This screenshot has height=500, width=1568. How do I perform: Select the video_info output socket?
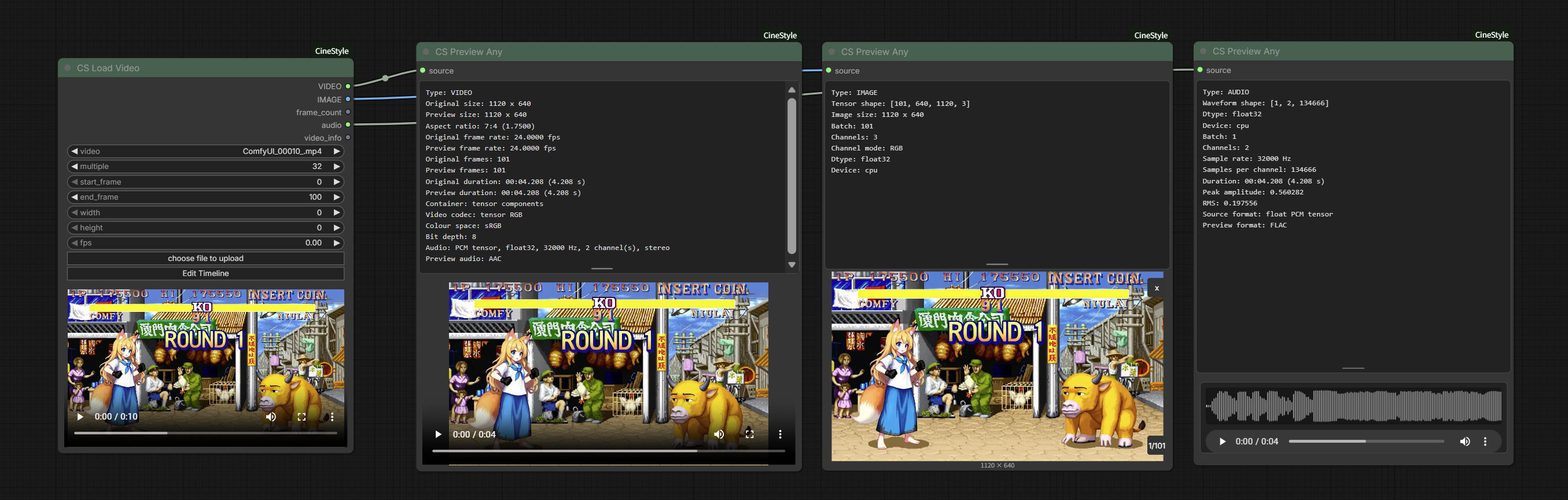coord(348,138)
